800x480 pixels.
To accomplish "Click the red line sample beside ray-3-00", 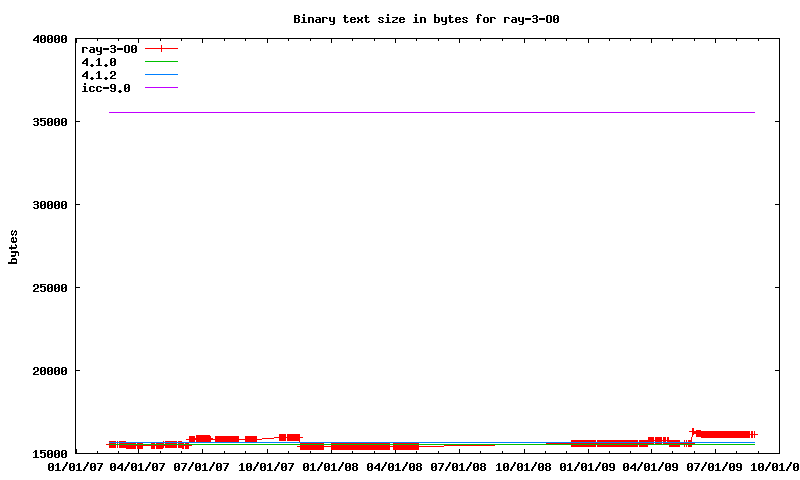I will [161, 48].
